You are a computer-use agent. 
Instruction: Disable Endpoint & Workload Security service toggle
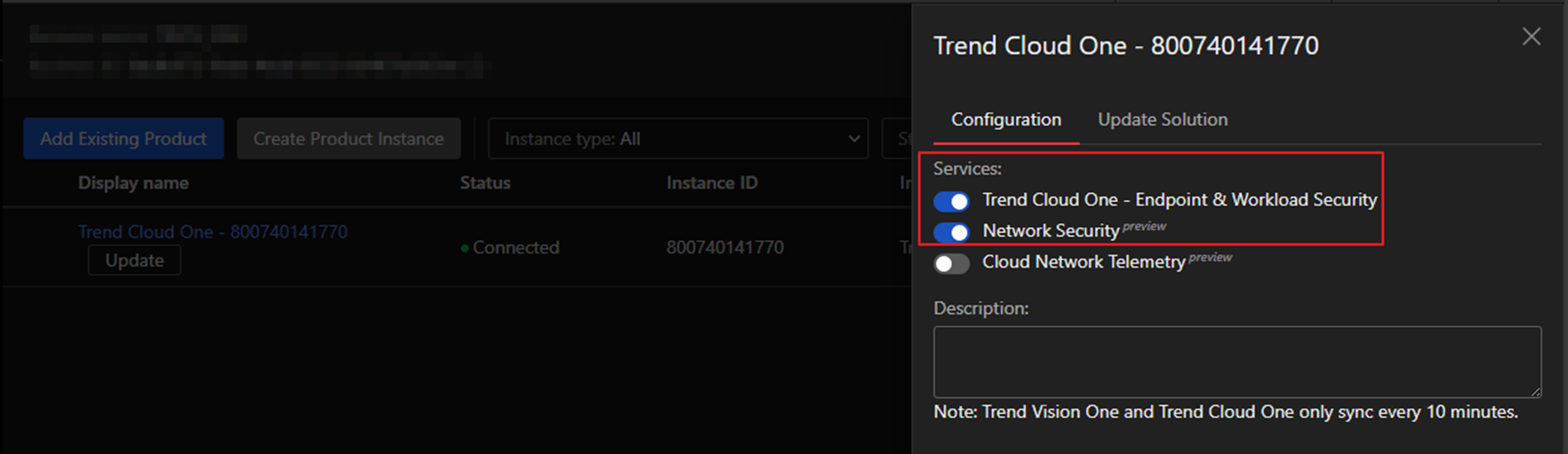(951, 201)
